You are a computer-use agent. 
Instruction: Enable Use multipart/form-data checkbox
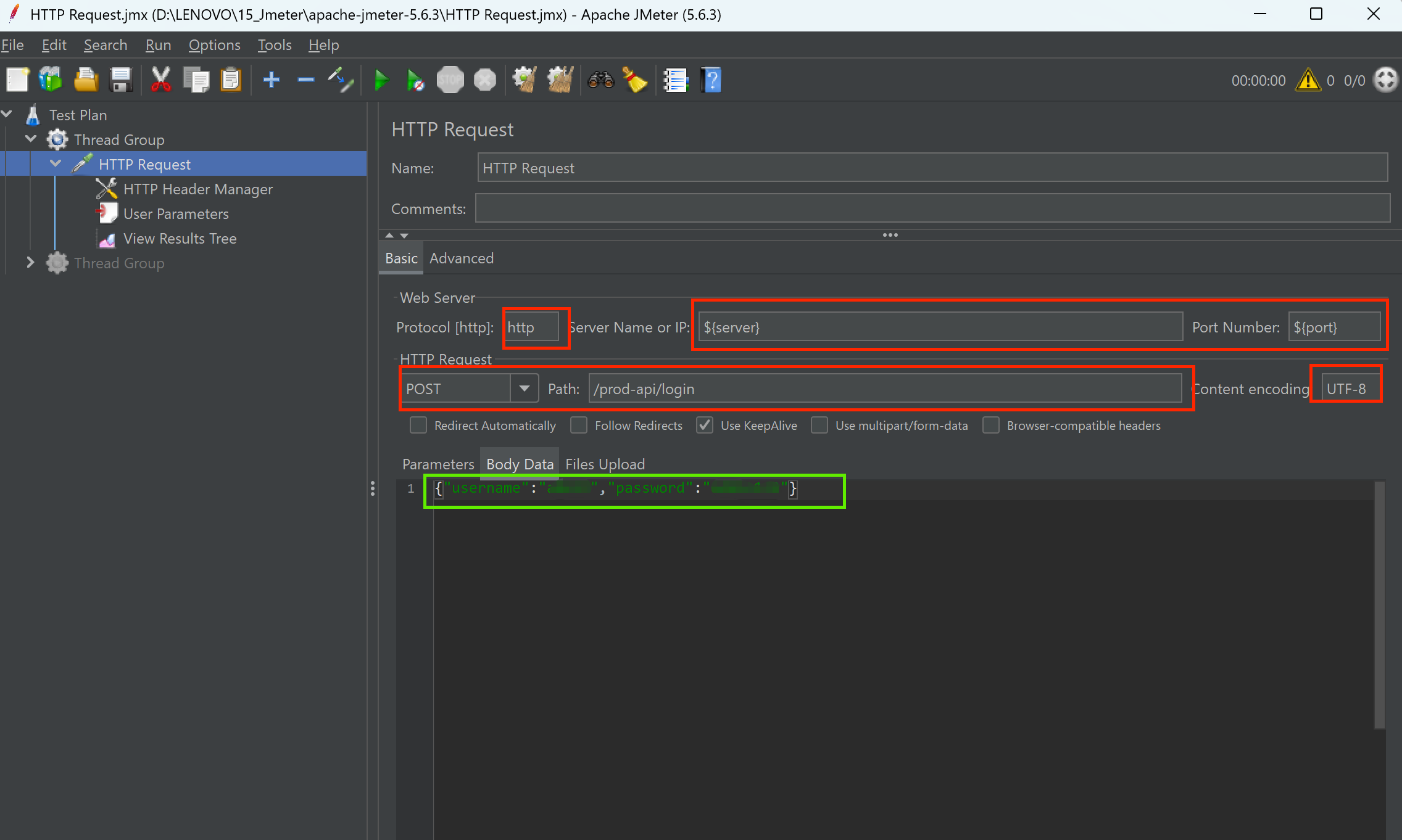pyautogui.click(x=819, y=426)
